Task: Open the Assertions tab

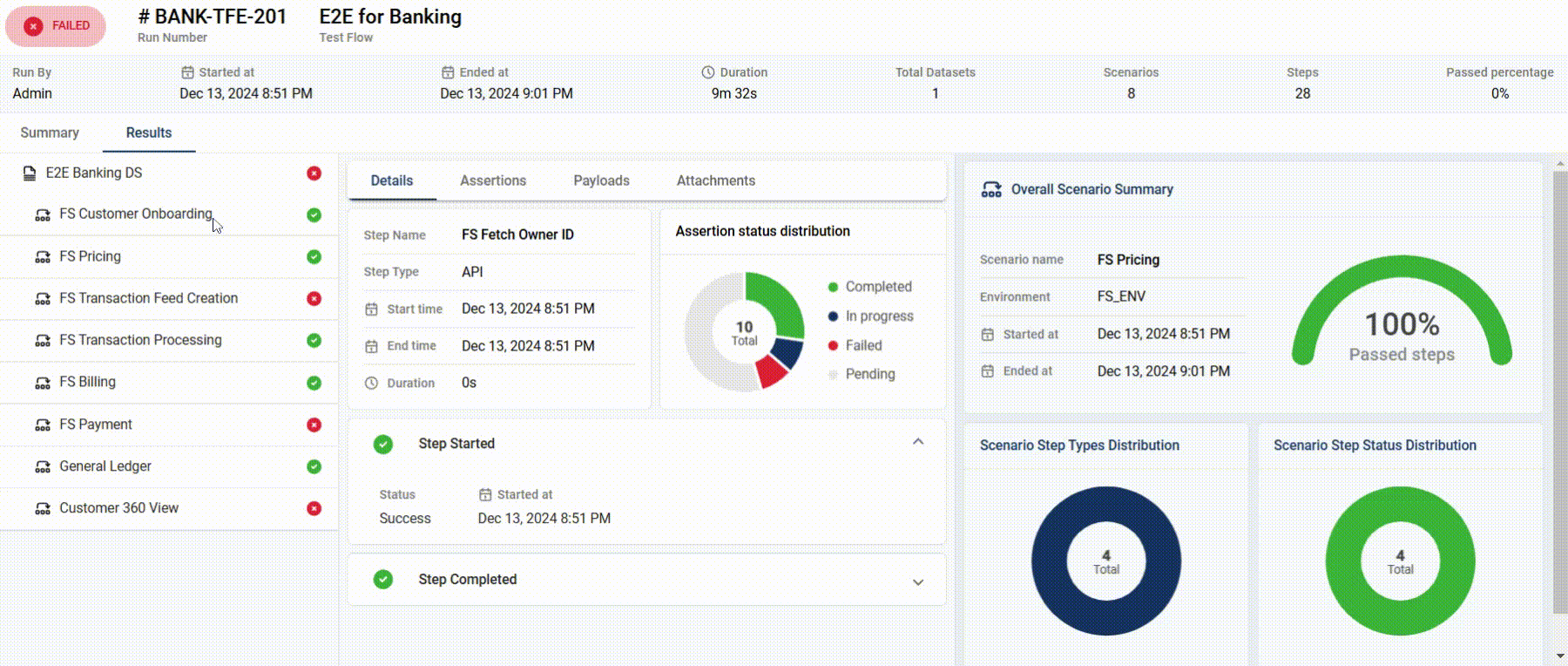Action: (x=493, y=181)
